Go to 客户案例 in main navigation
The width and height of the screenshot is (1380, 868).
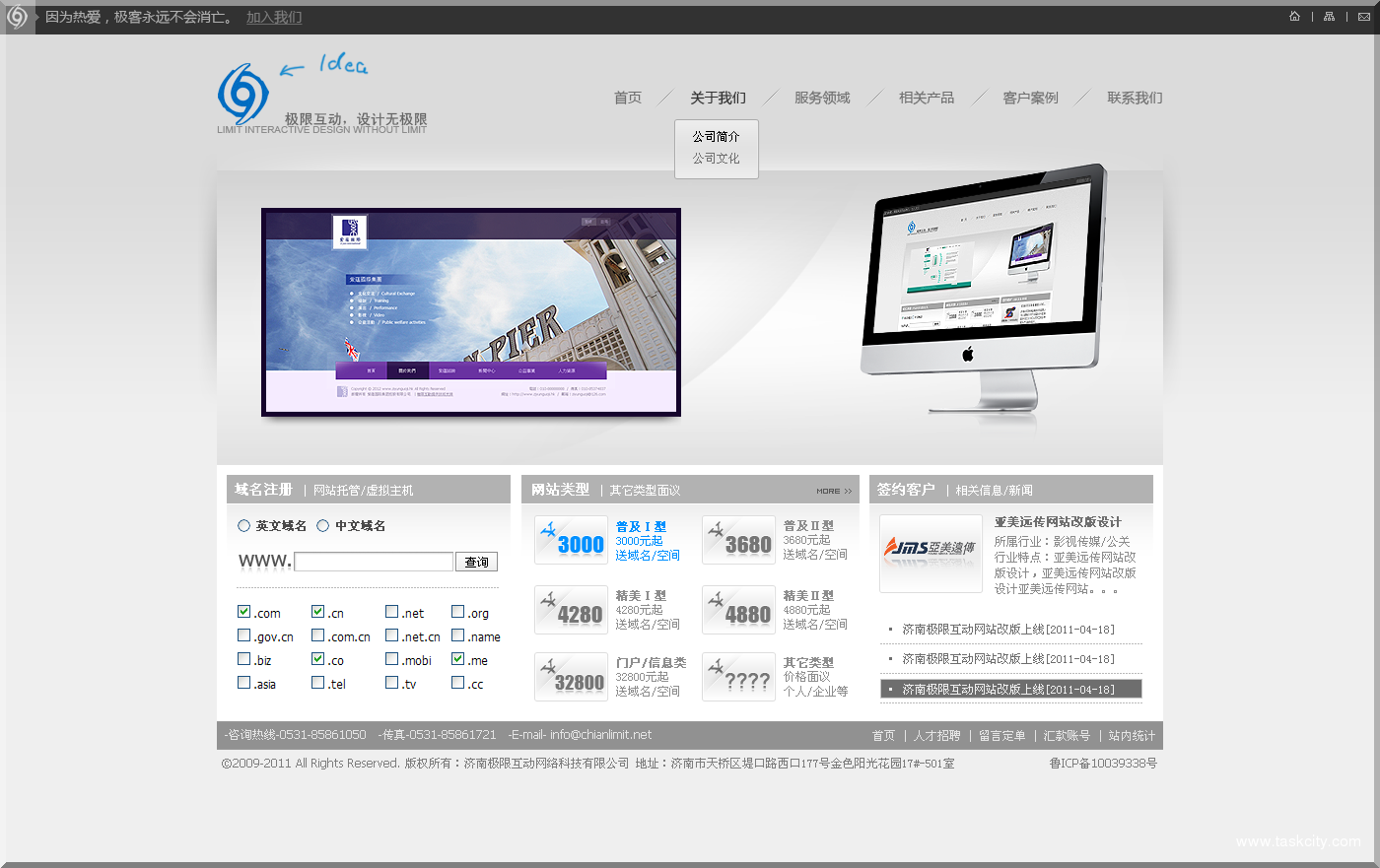click(x=1030, y=98)
